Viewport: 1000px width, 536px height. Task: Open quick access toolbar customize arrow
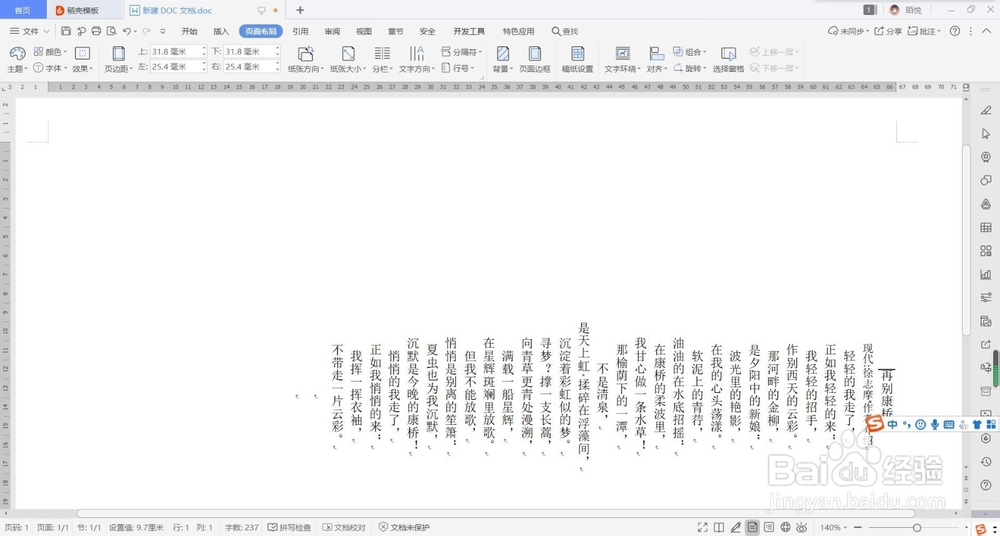(163, 31)
